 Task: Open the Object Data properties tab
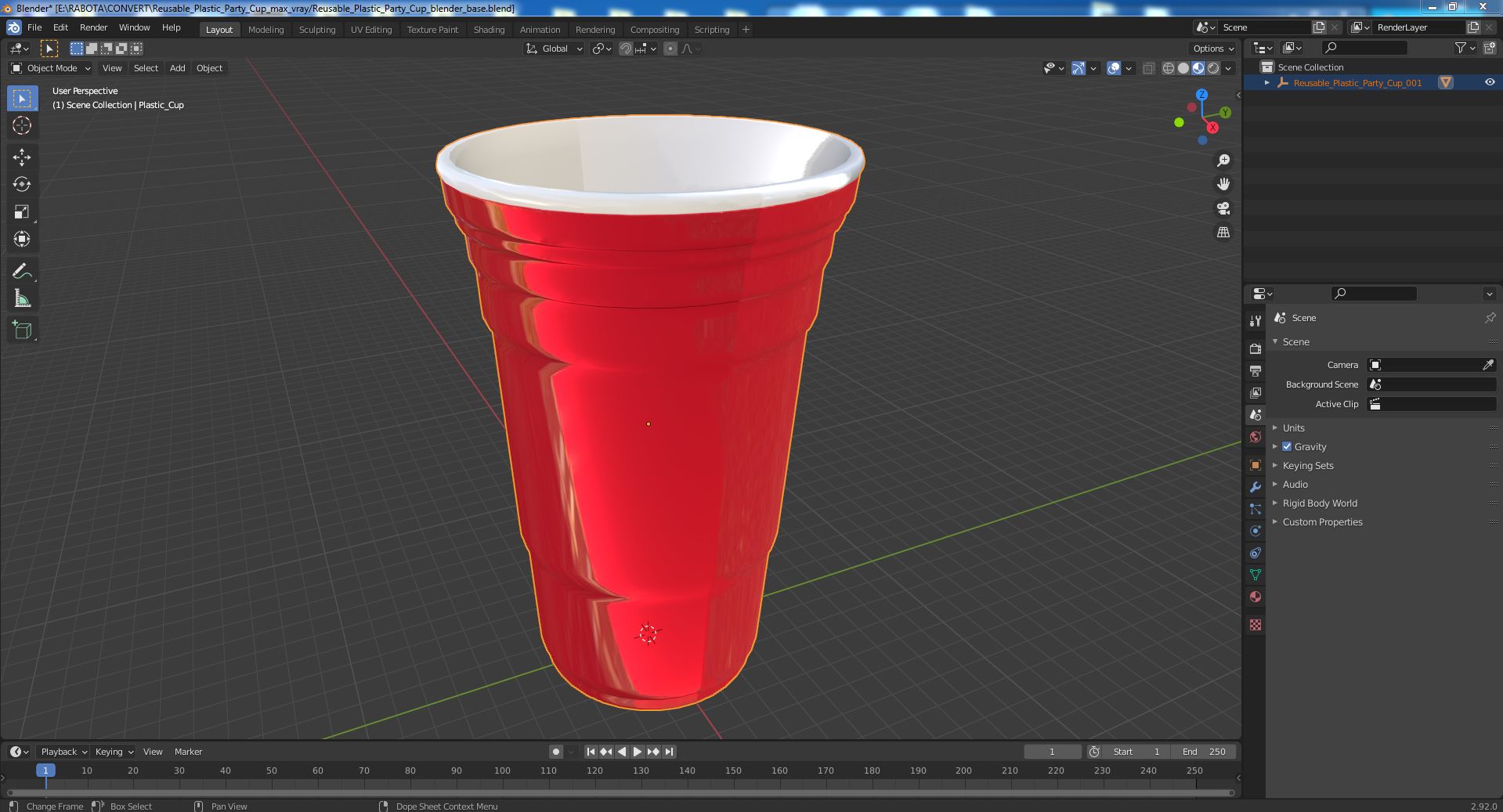(x=1256, y=575)
